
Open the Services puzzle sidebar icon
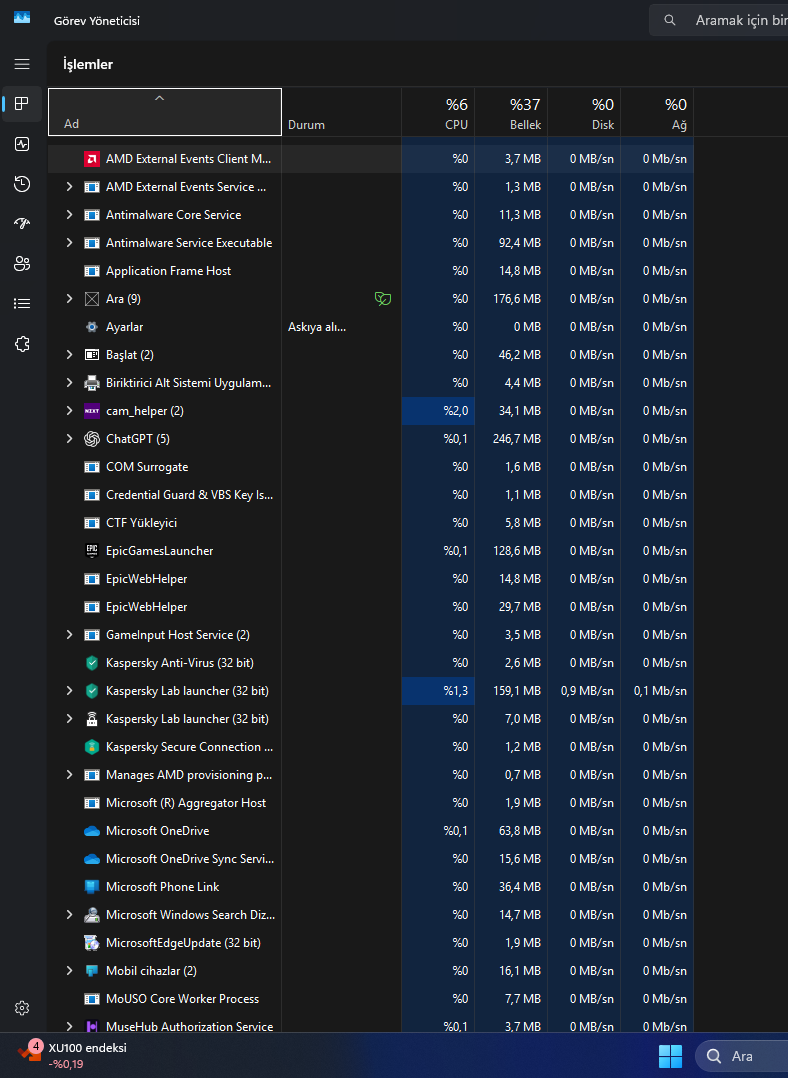22,344
